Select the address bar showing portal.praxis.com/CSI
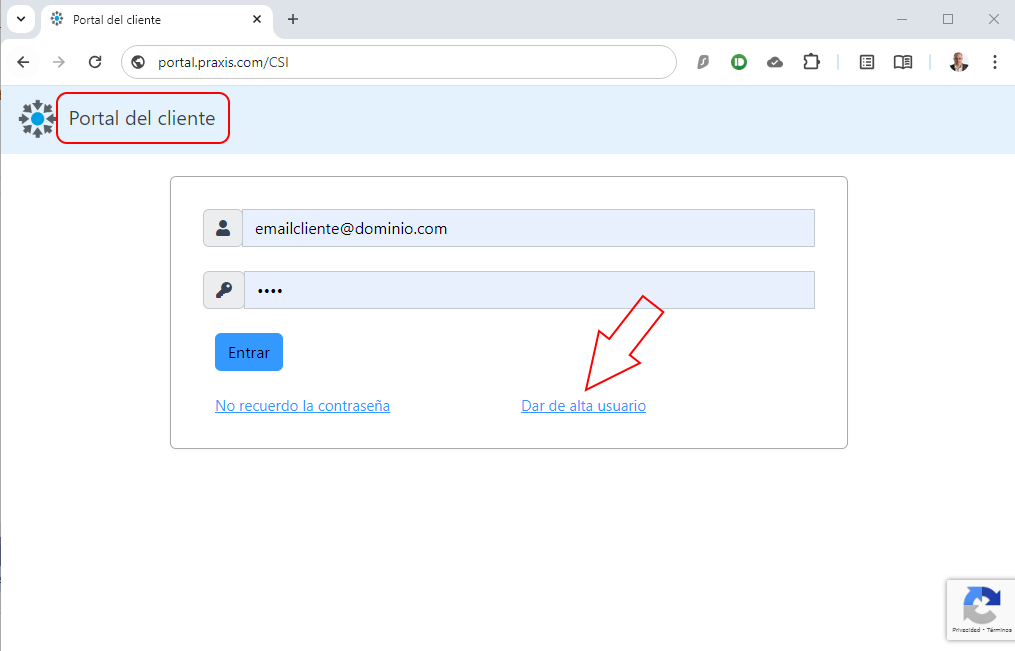 pos(399,62)
